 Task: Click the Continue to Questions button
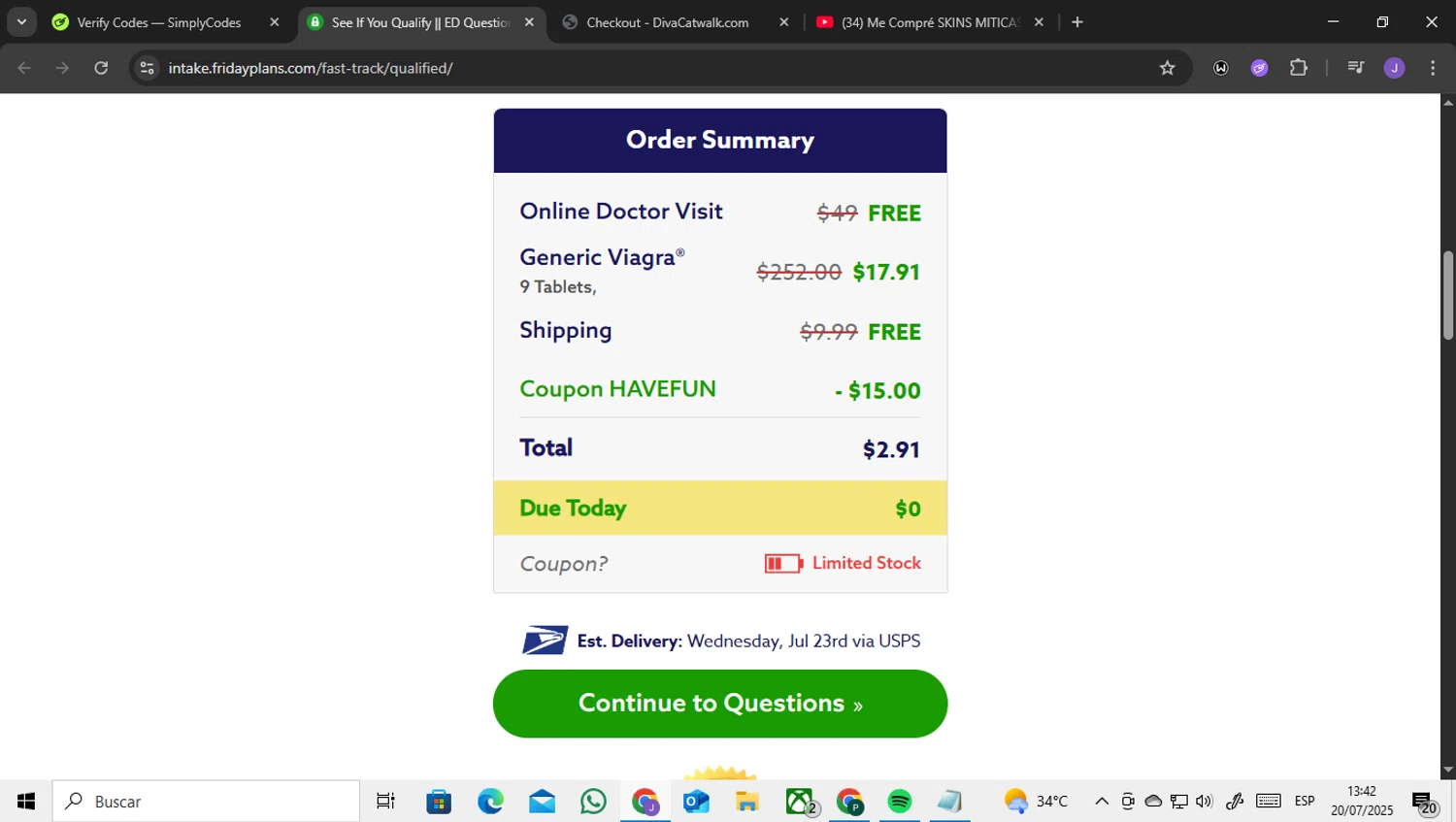tap(720, 704)
